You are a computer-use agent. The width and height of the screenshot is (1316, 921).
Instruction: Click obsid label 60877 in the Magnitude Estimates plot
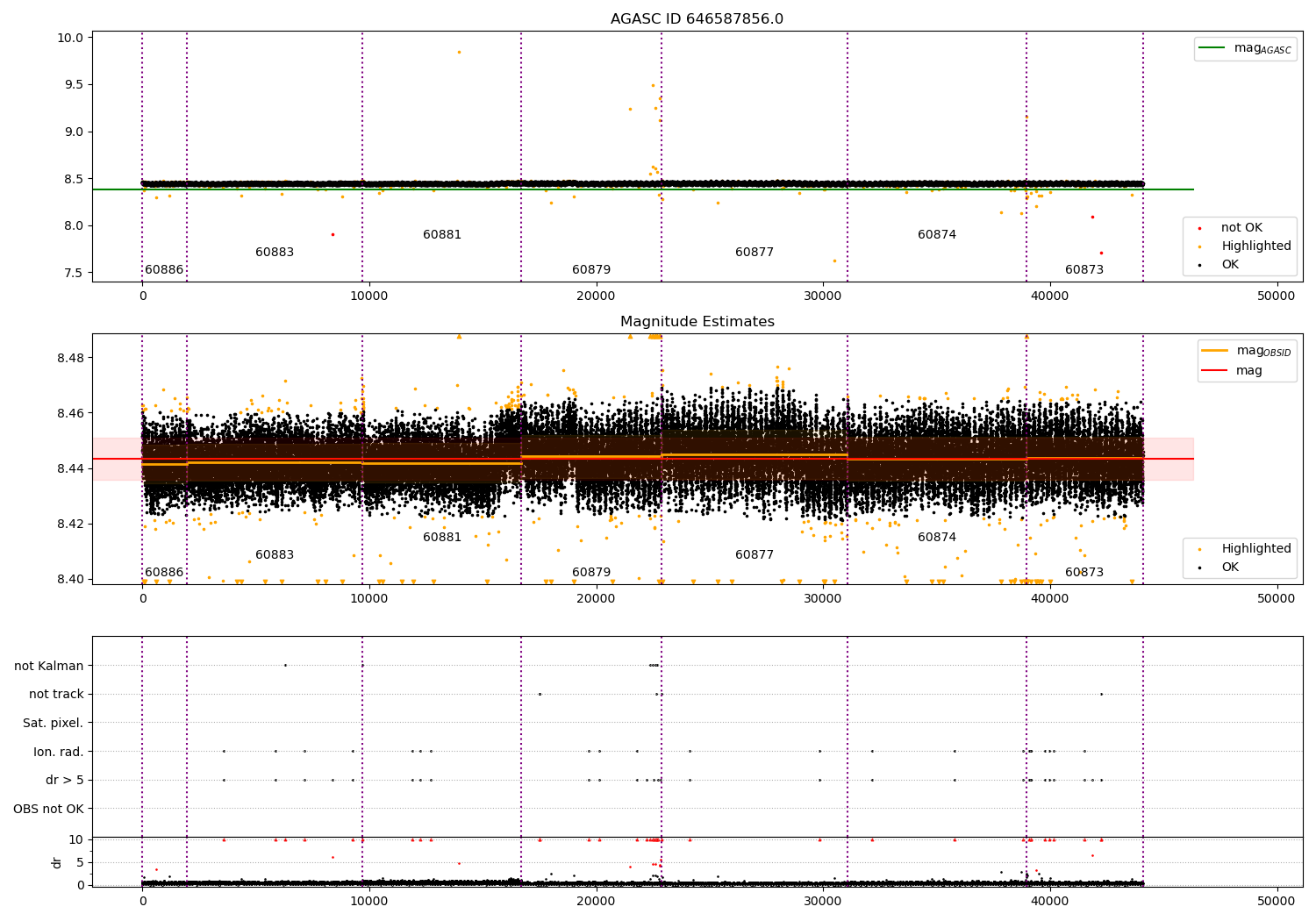[x=755, y=555]
